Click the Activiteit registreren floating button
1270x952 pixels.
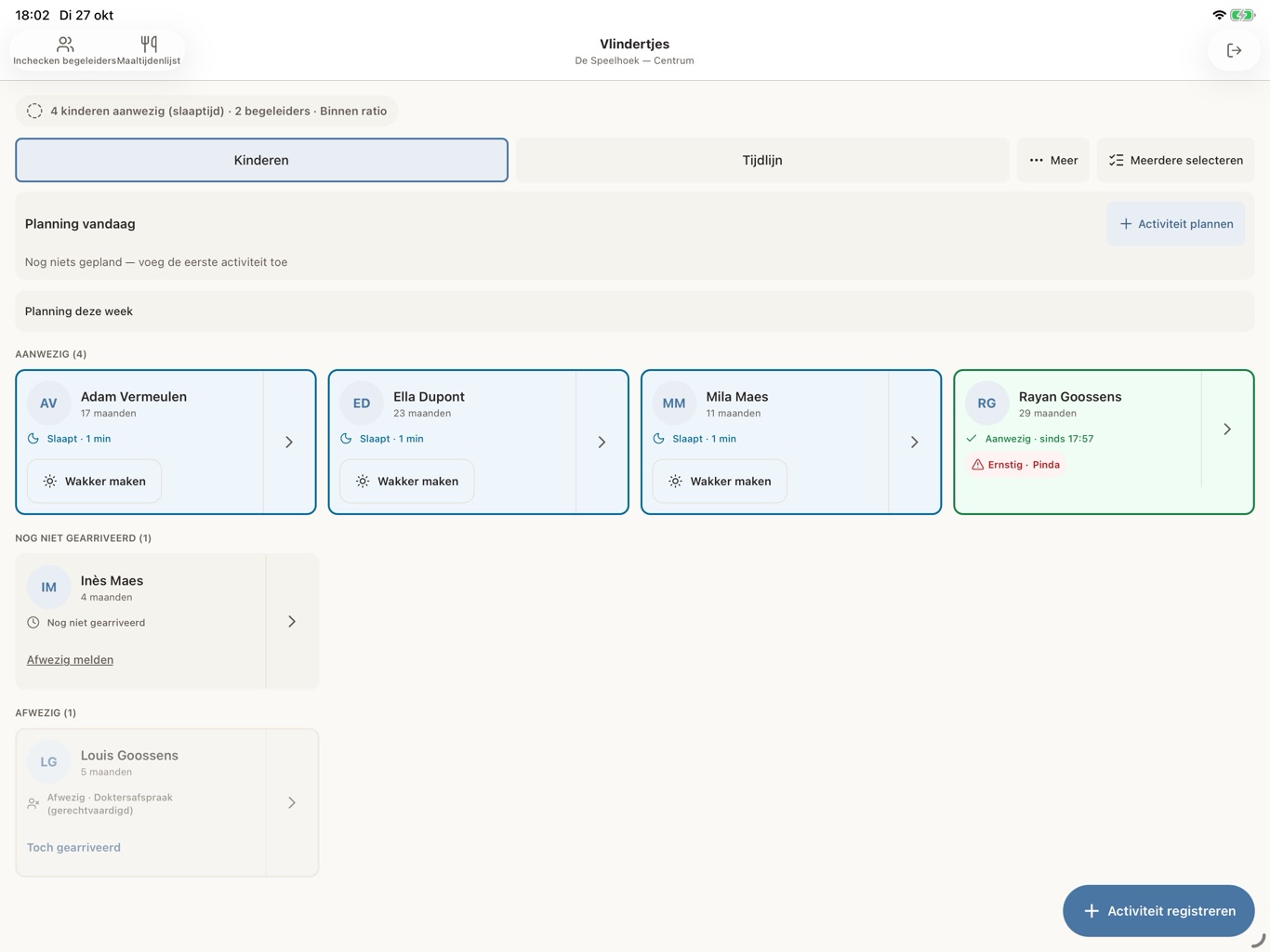(1158, 911)
